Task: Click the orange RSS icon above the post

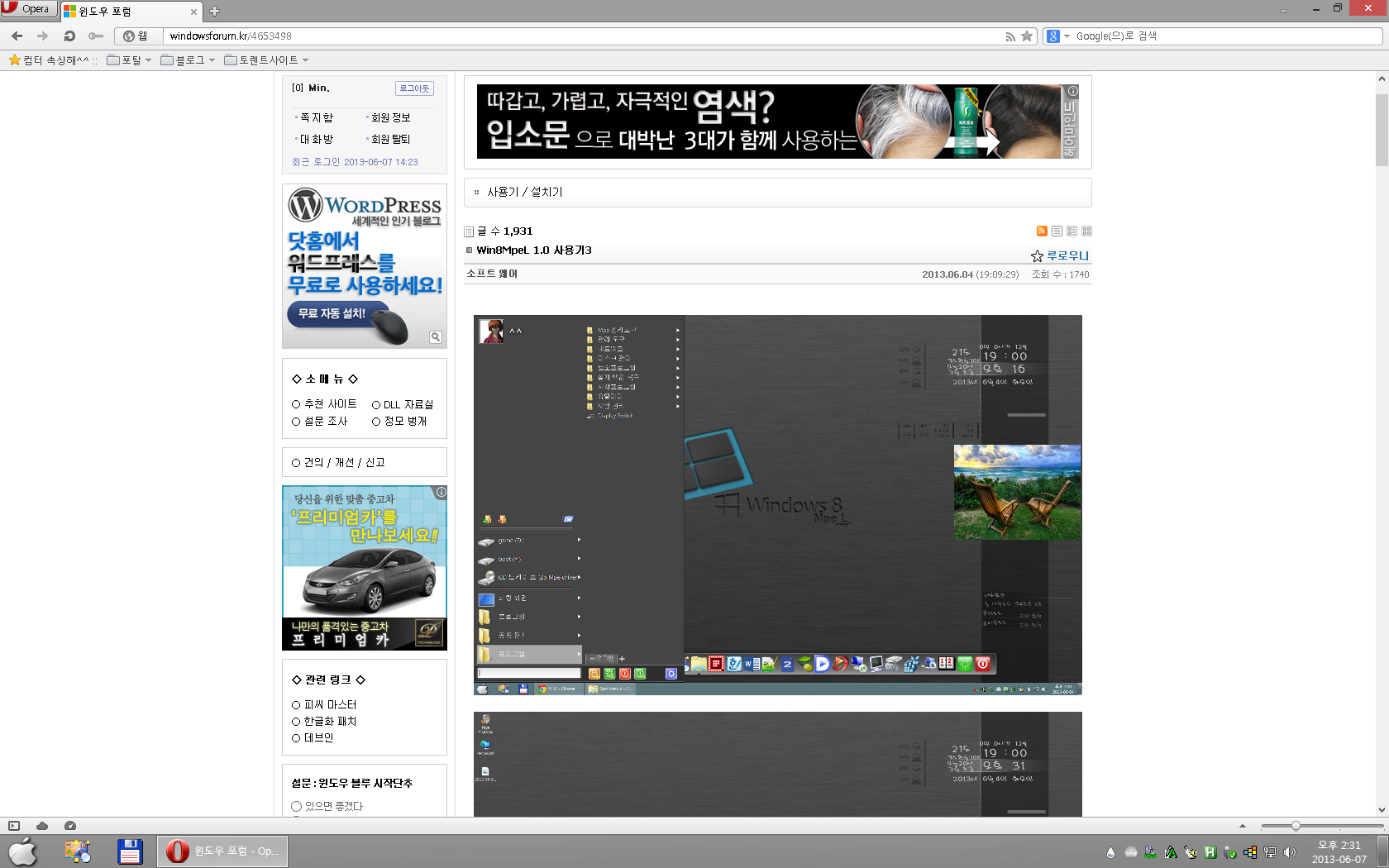Action: tap(1042, 231)
